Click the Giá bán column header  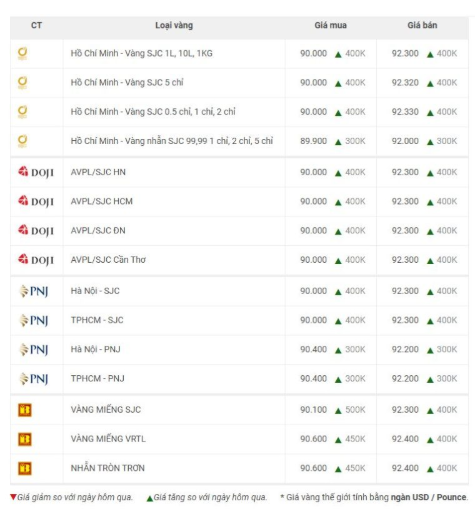[x=422, y=25]
